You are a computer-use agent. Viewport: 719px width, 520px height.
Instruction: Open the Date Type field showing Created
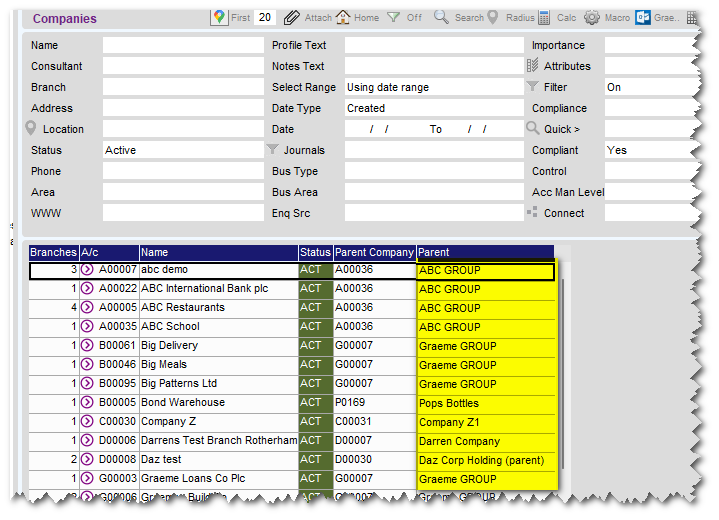click(434, 108)
